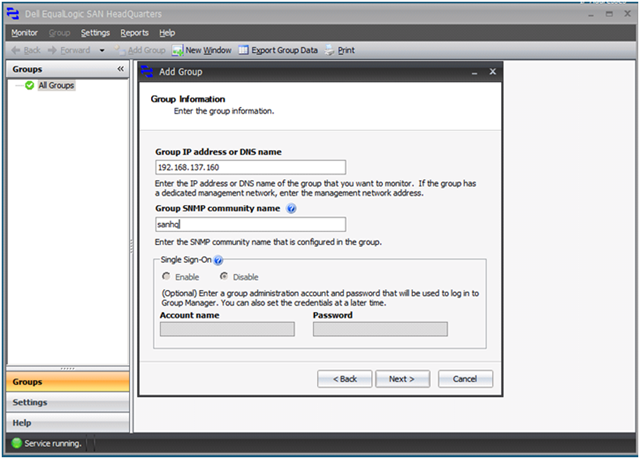
Task: Open the Settings menu
Action: (95, 33)
